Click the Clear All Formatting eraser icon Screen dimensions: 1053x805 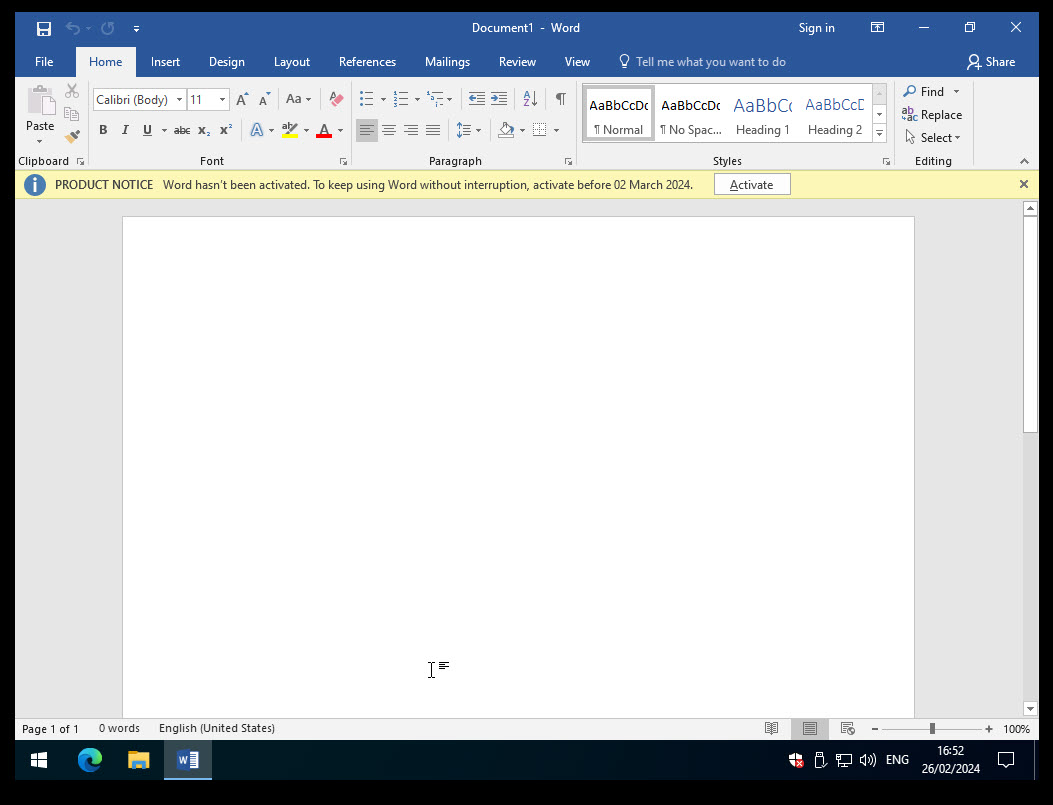[x=336, y=99]
